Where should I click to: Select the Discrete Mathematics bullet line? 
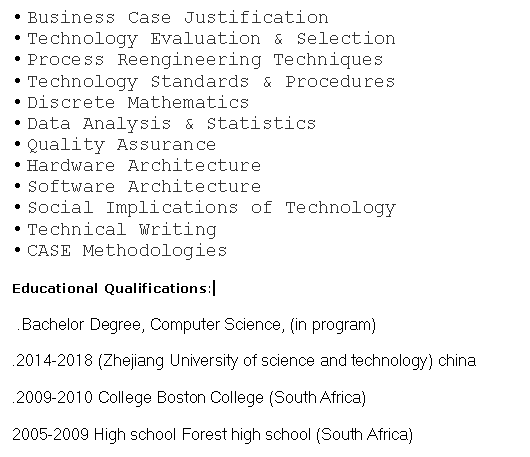pos(138,102)
